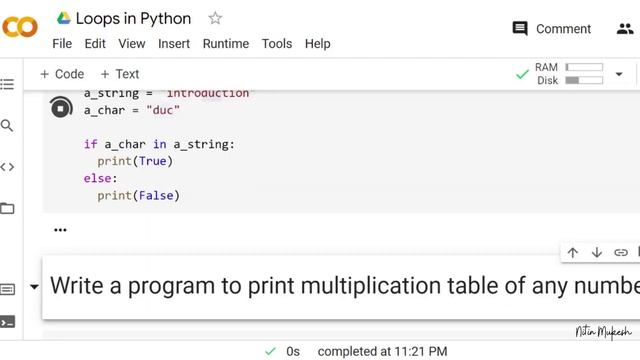
Task: Click the Colab logo icon
Action: click(20, 27)
